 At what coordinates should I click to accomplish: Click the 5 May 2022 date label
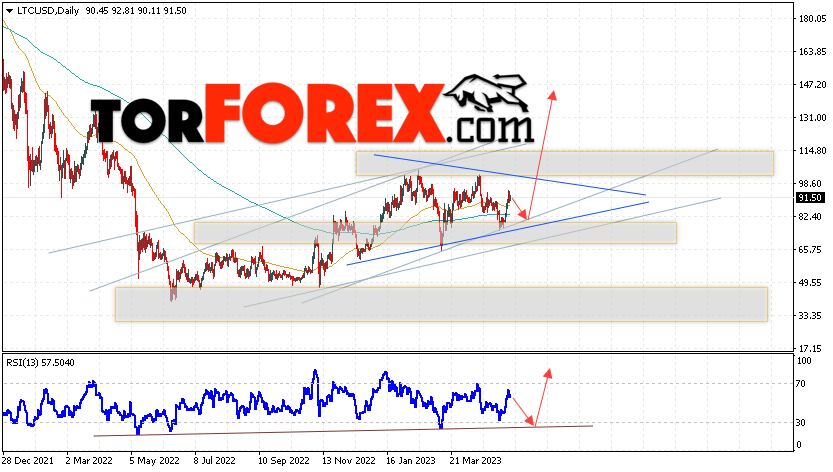point(154,460)
